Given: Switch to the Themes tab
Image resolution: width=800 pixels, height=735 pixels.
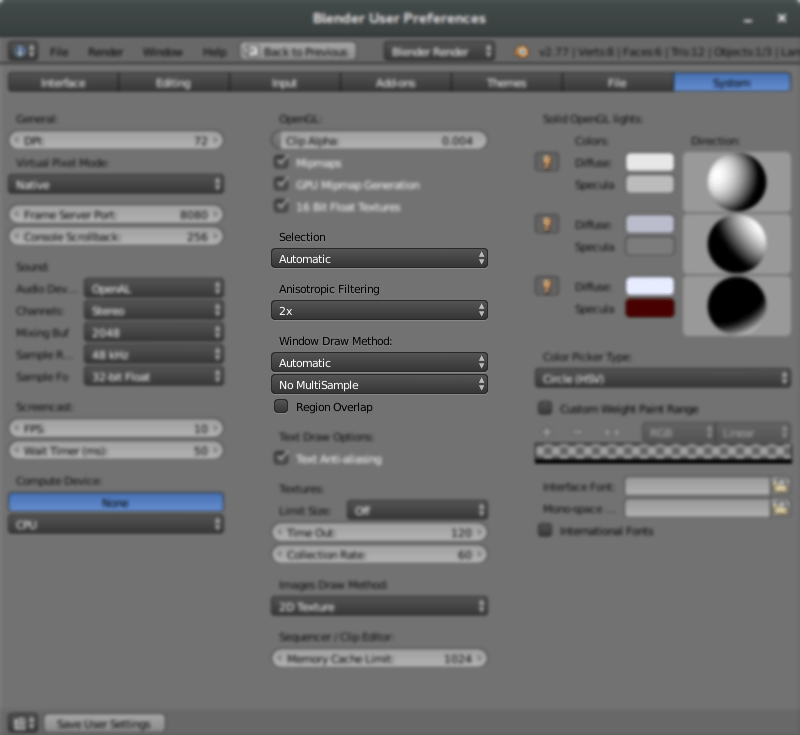Looking at the screenshot, I should tap(506, 83).
